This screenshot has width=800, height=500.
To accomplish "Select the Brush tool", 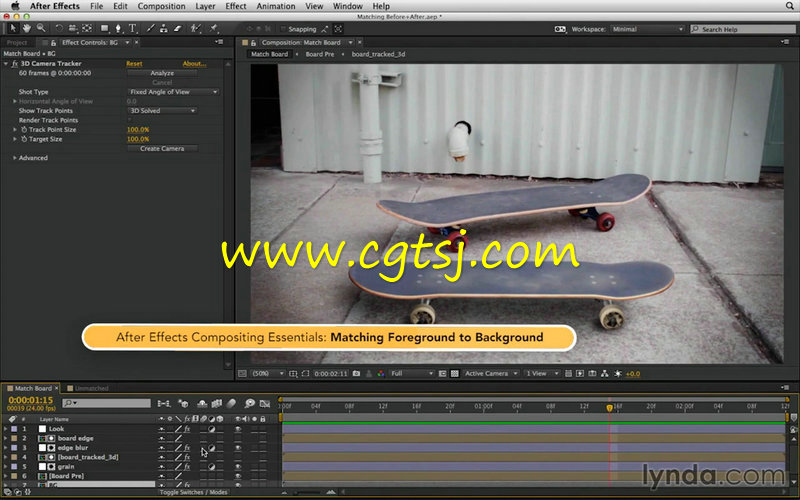I will coord(150,29).
